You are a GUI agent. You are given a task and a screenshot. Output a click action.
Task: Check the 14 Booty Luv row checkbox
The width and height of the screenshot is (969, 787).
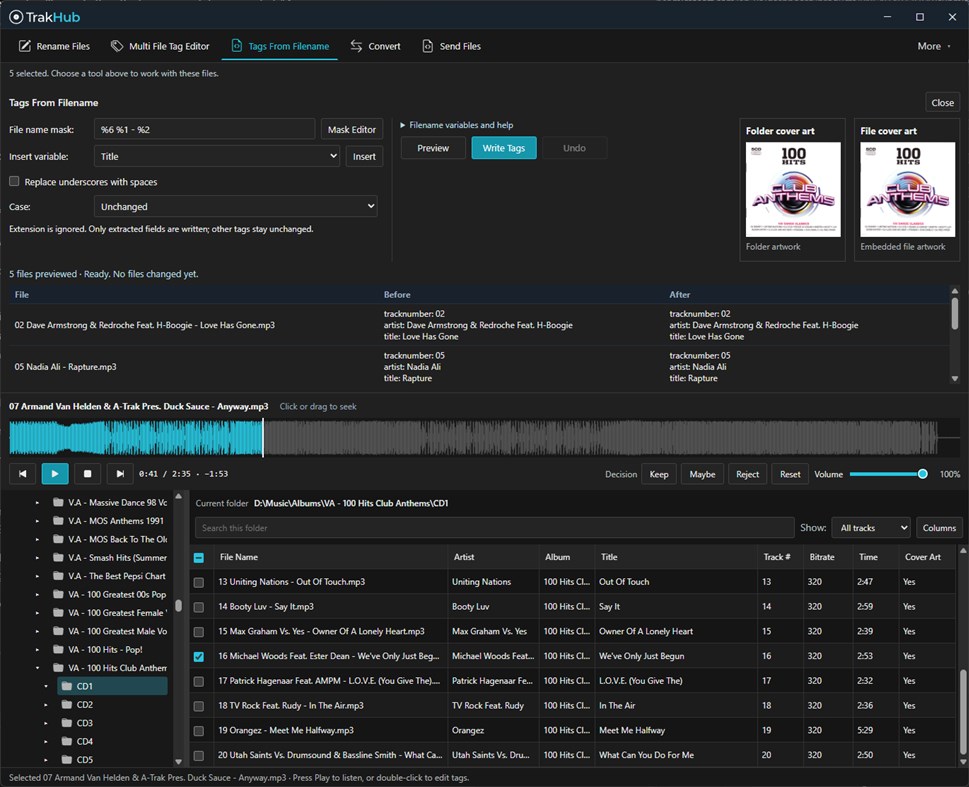click(199, 607)
